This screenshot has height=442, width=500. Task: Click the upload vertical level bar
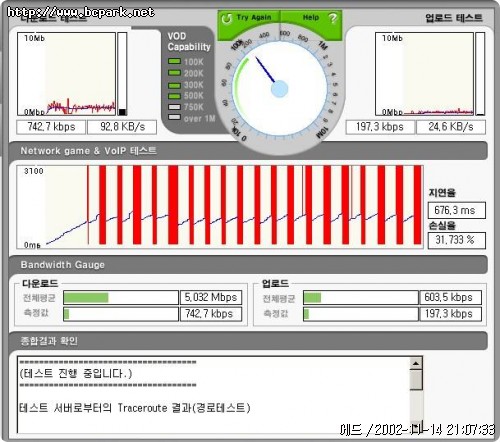tap(480, 74)
